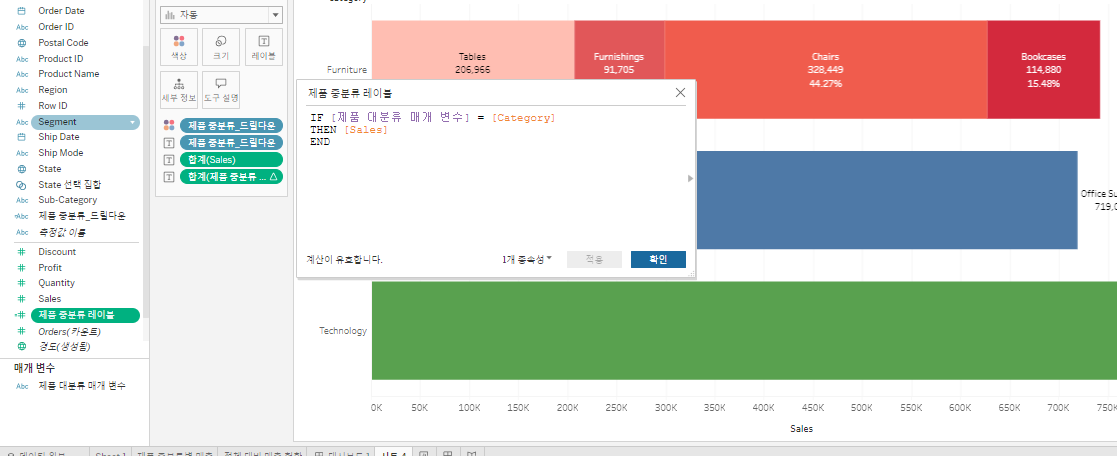Click the 확인 button
The height and width of the screenshot is (456, 1117).
point(658,259)
